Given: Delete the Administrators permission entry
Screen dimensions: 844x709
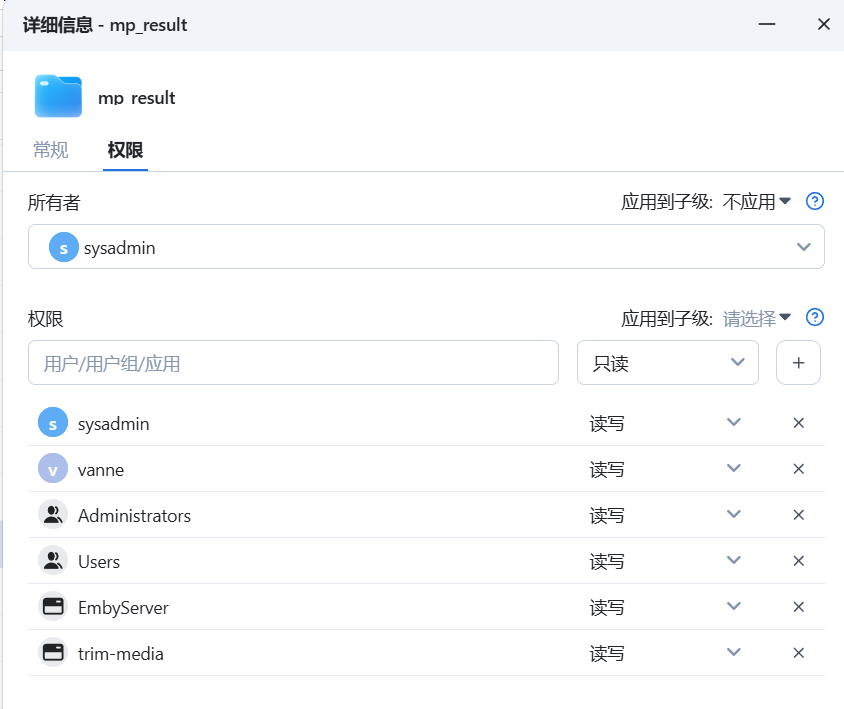Looking at the screenshot, I should tap(799, 515).
